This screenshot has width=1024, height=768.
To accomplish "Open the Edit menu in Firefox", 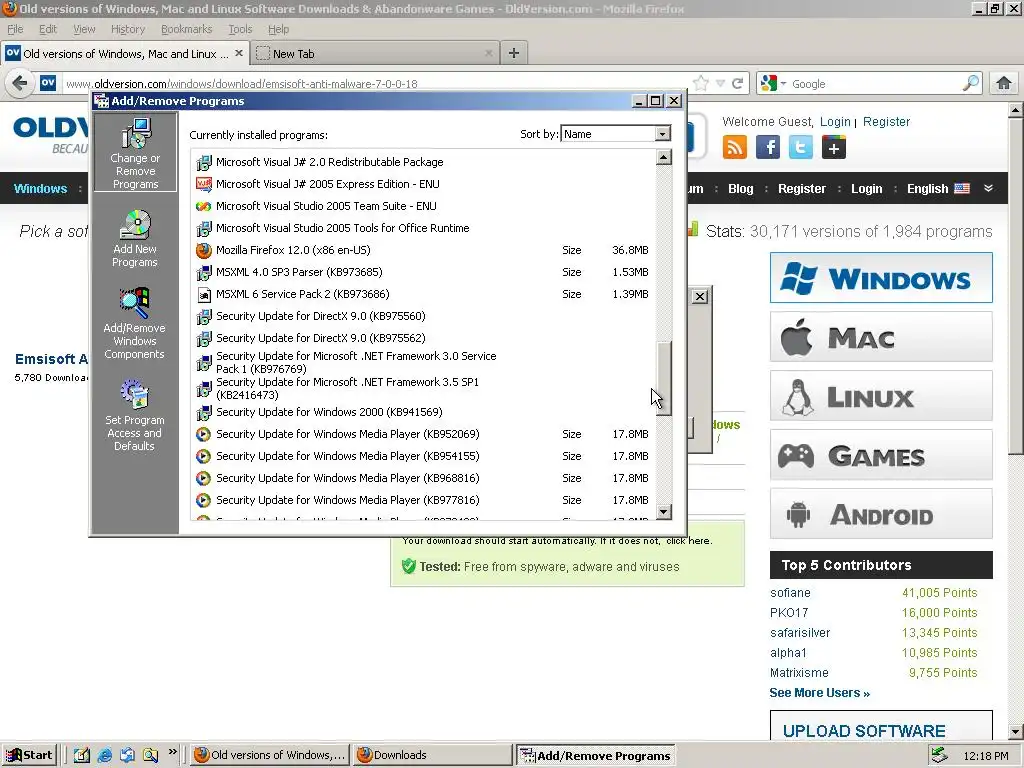I will [48, 29].
